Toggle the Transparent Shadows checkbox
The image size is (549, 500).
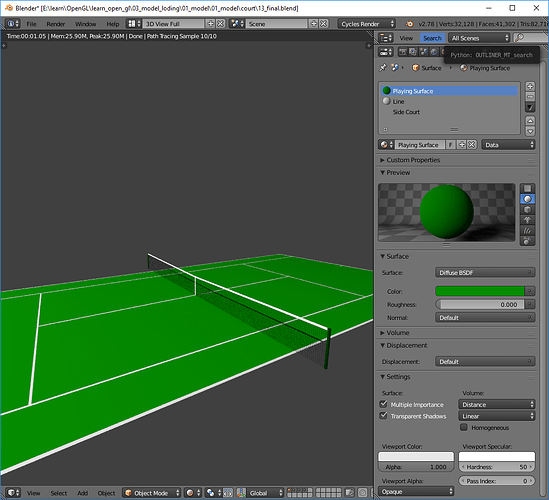click(384, 416)
